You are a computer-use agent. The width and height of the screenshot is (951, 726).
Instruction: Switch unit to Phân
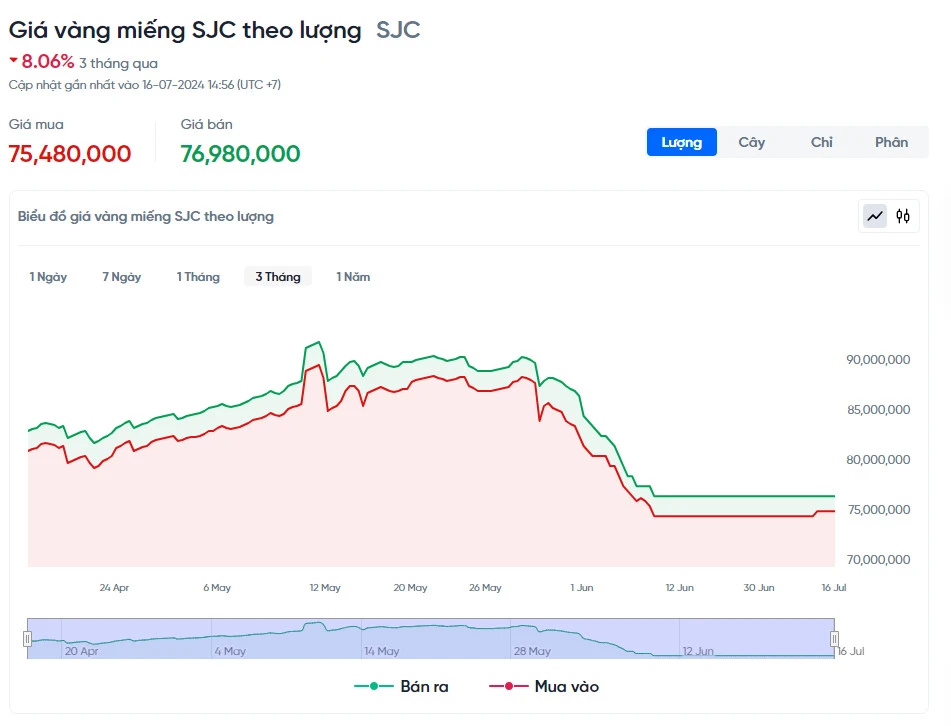891,142
